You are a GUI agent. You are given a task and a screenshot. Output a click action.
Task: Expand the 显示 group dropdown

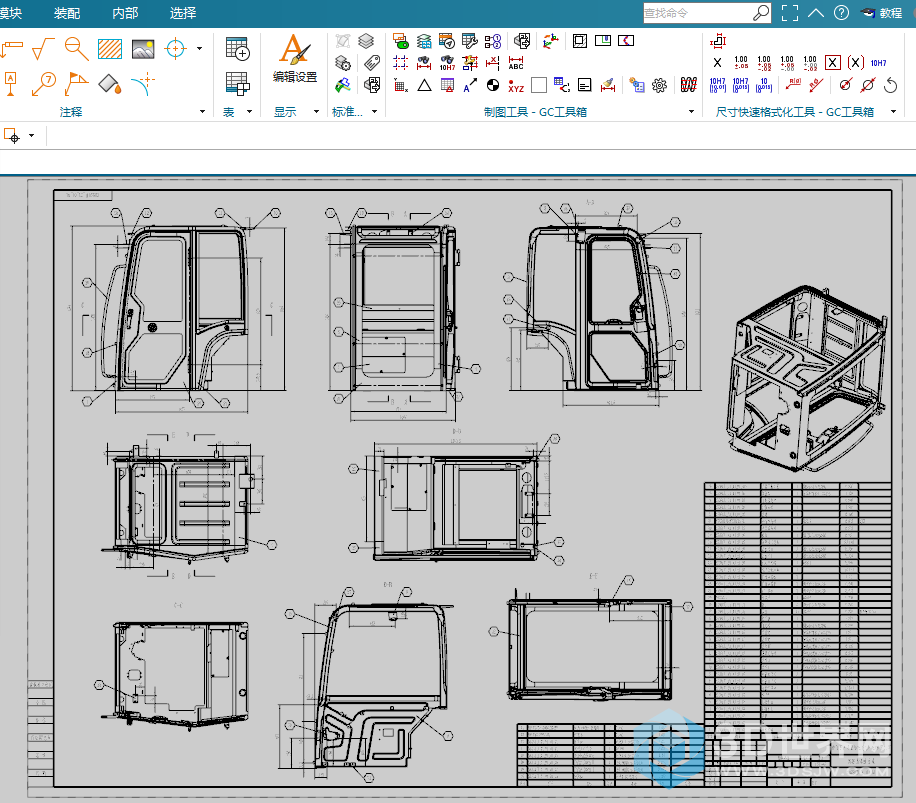tap(317, 112)
